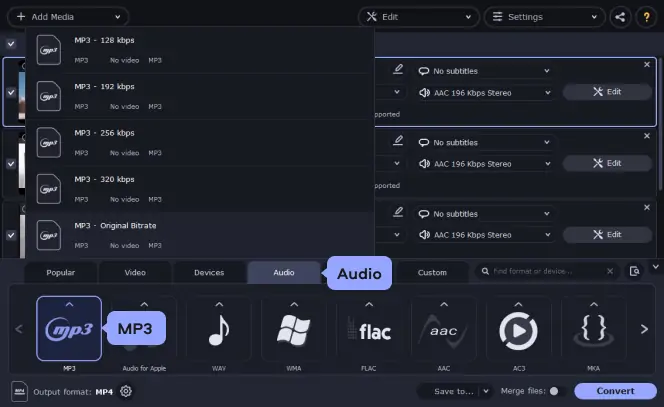Expand second file's No subtitles dropdown
Screen dimensions: 664x407
point(484,143)
